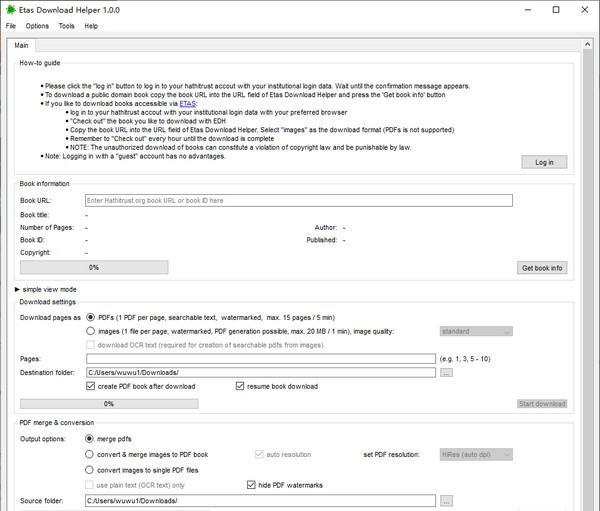Expand the simple view mode triangle

(17, 289)
